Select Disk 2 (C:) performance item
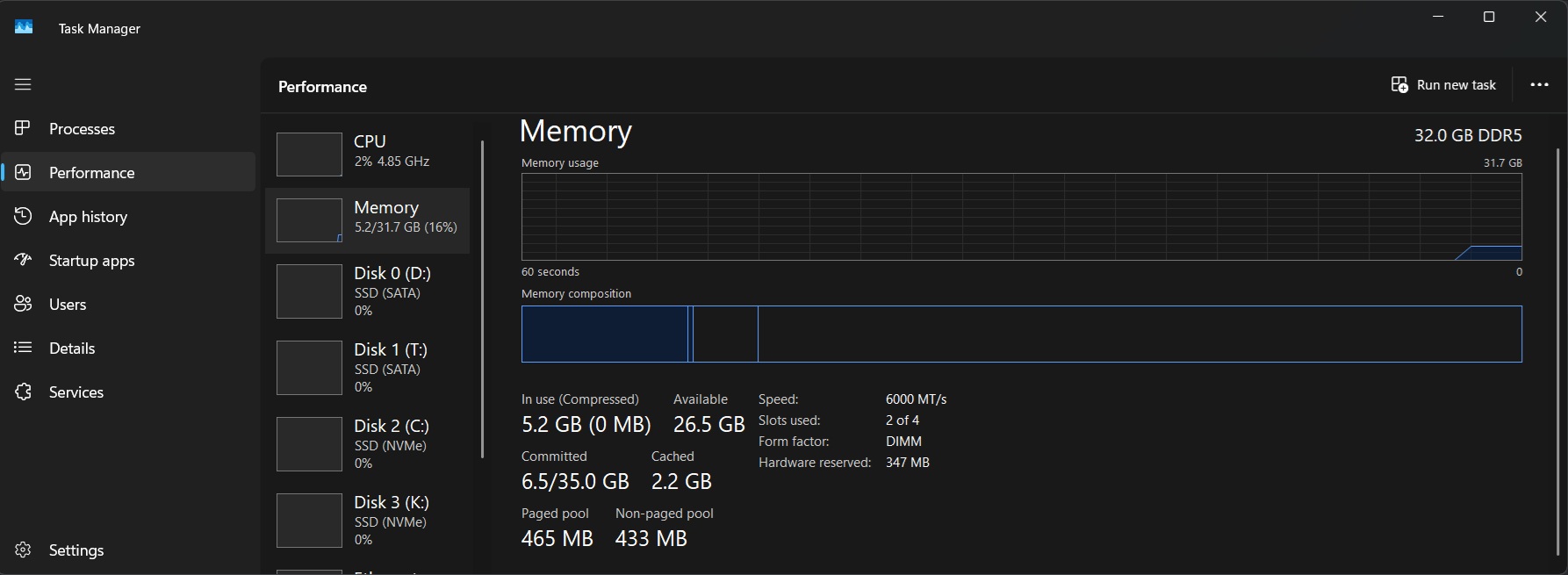The width and height of the screenshot is (1568, 575). (368, 444)
